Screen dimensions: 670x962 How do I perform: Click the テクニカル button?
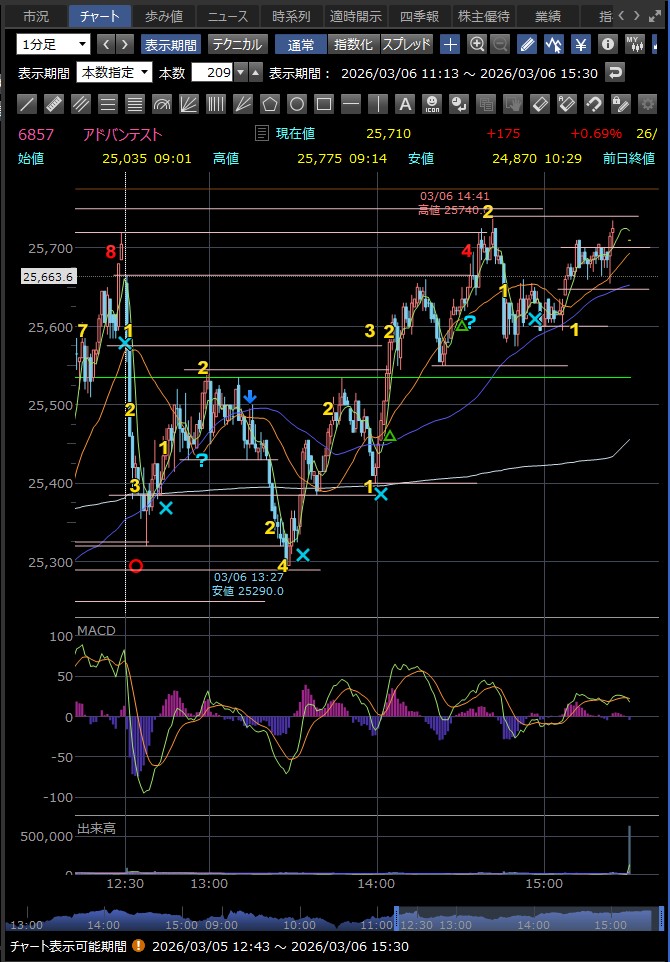(237, 44)
